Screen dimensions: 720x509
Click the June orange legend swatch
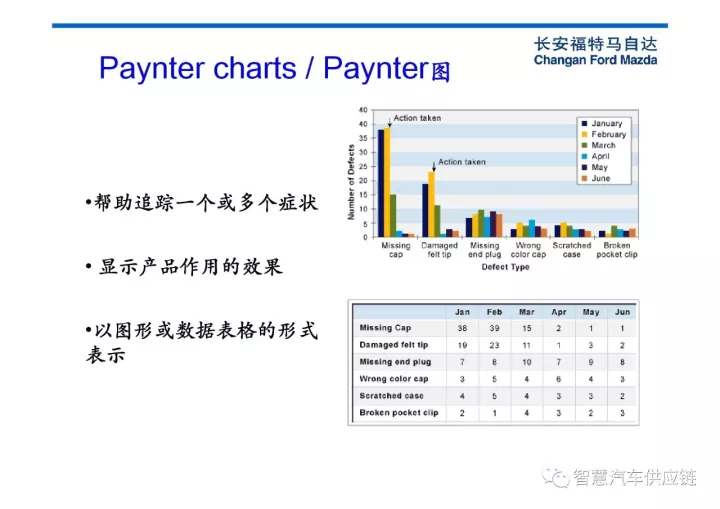pyautogui.click(x=584, y=179)
